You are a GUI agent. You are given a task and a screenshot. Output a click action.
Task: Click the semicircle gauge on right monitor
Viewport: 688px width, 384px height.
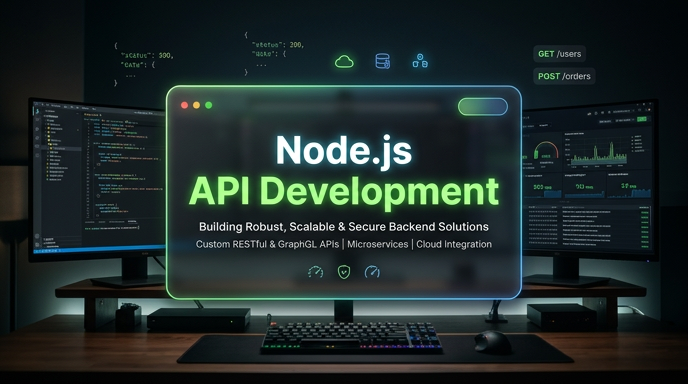click(545, 151)
